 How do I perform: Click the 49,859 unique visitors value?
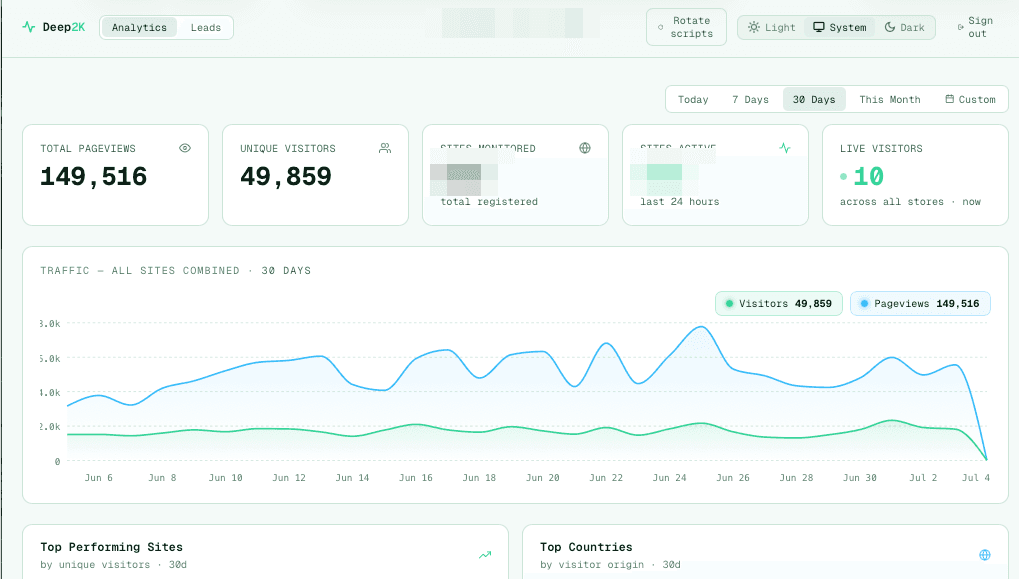(286, 177)
